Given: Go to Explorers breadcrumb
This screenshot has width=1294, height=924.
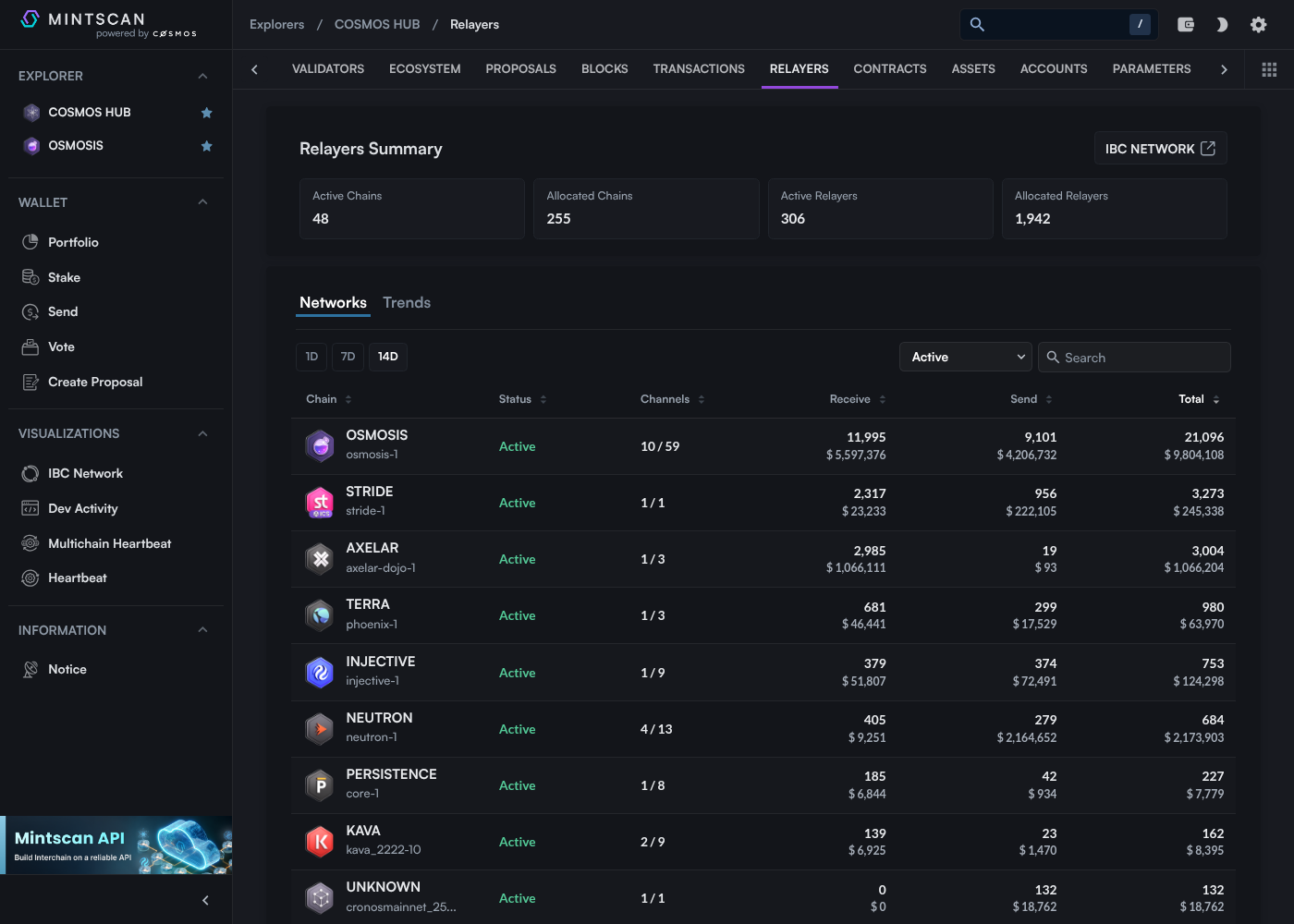Looking at the screenshot, I should (276, 25).
